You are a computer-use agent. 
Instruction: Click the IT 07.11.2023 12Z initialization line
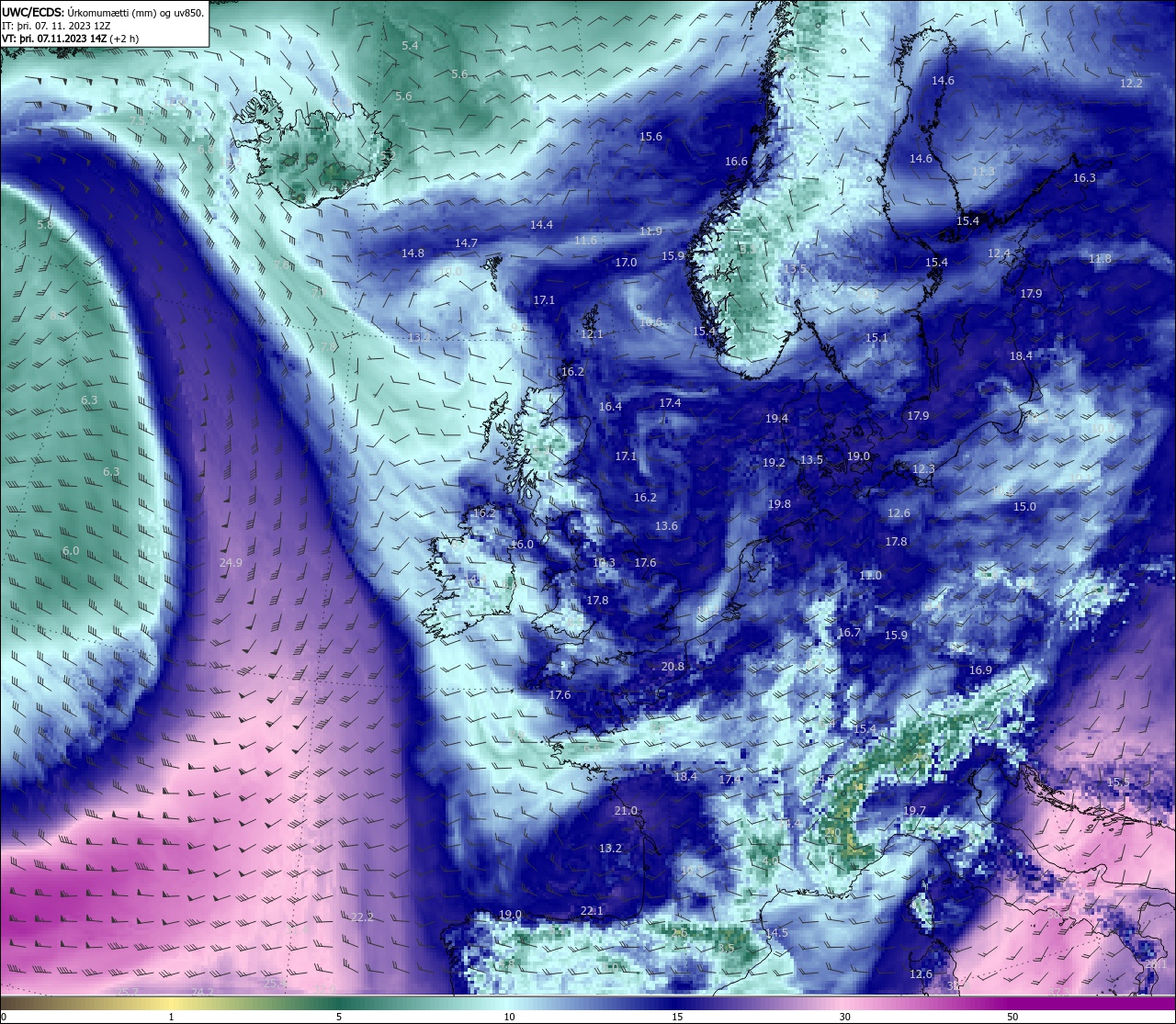tap(57, 26)
